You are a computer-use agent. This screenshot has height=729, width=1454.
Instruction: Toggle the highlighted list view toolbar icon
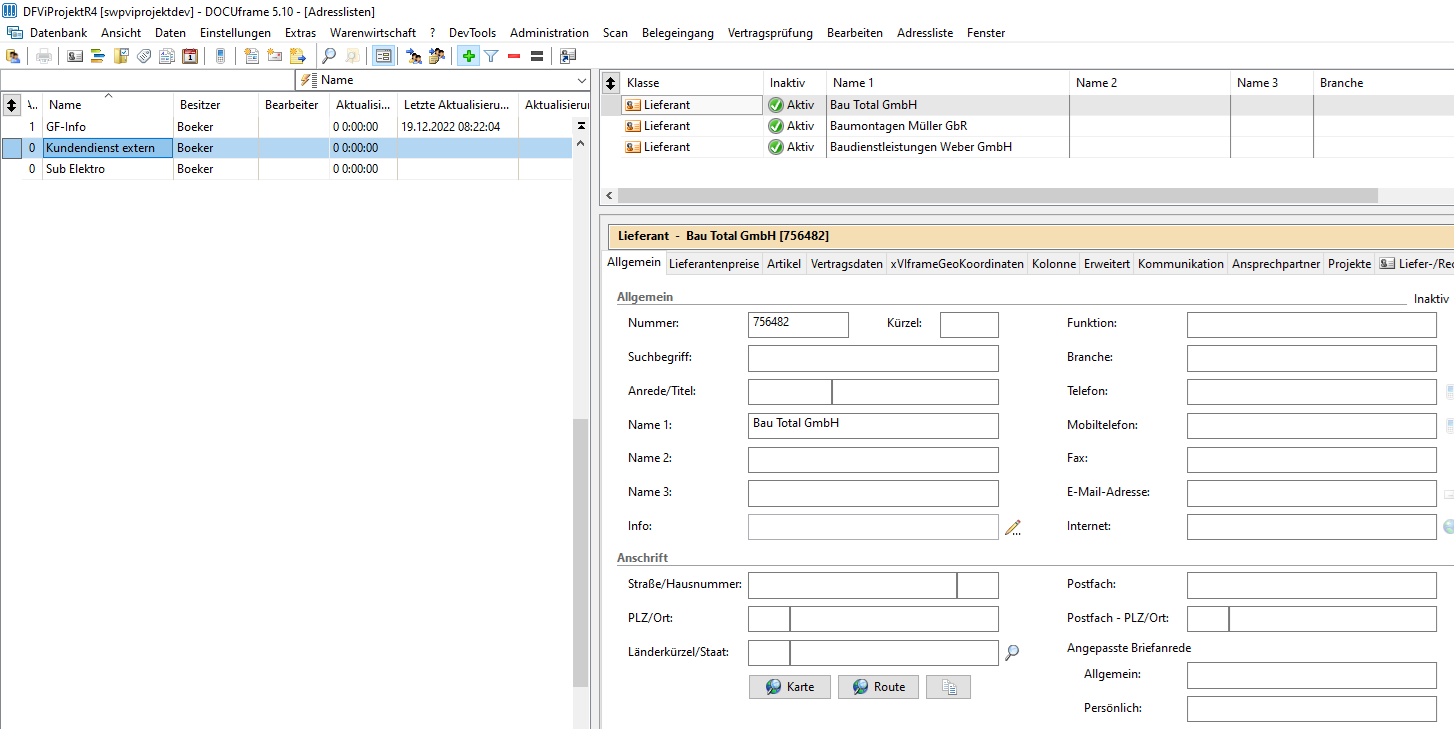[x=383, y=56]
